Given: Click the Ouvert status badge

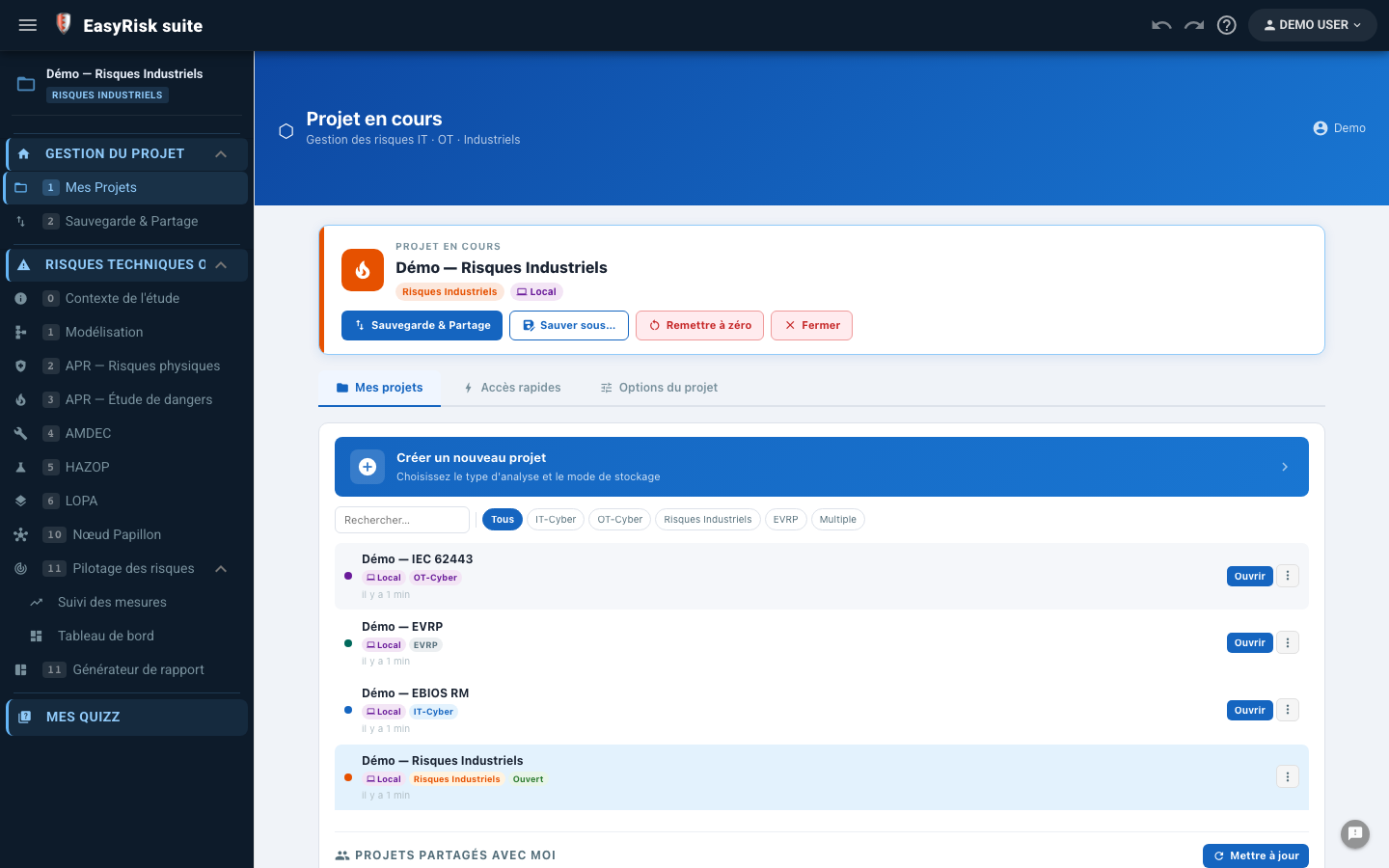Looking at the screenshot, I should point(529,779).
